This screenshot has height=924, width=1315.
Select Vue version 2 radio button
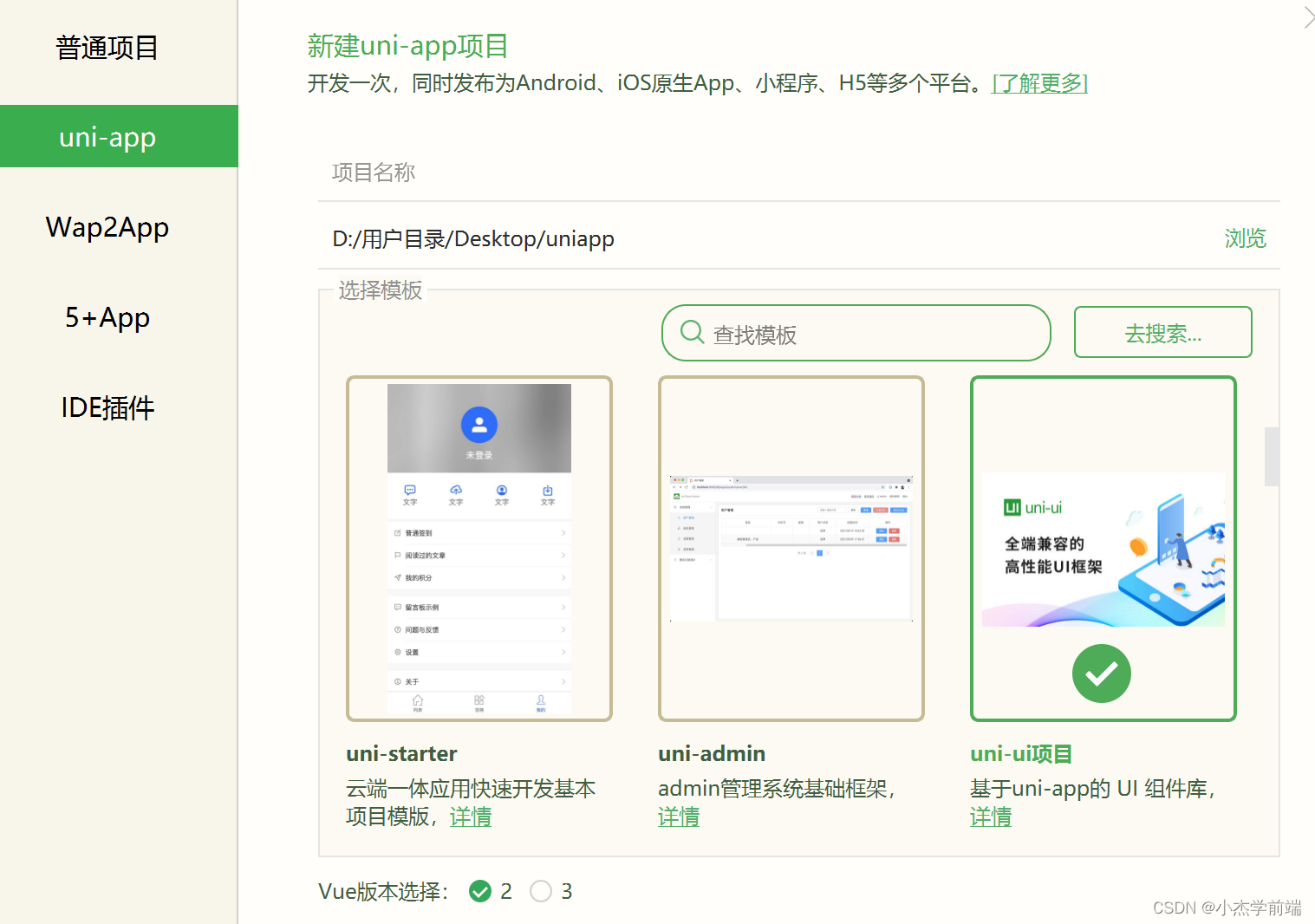pos(481,891)
